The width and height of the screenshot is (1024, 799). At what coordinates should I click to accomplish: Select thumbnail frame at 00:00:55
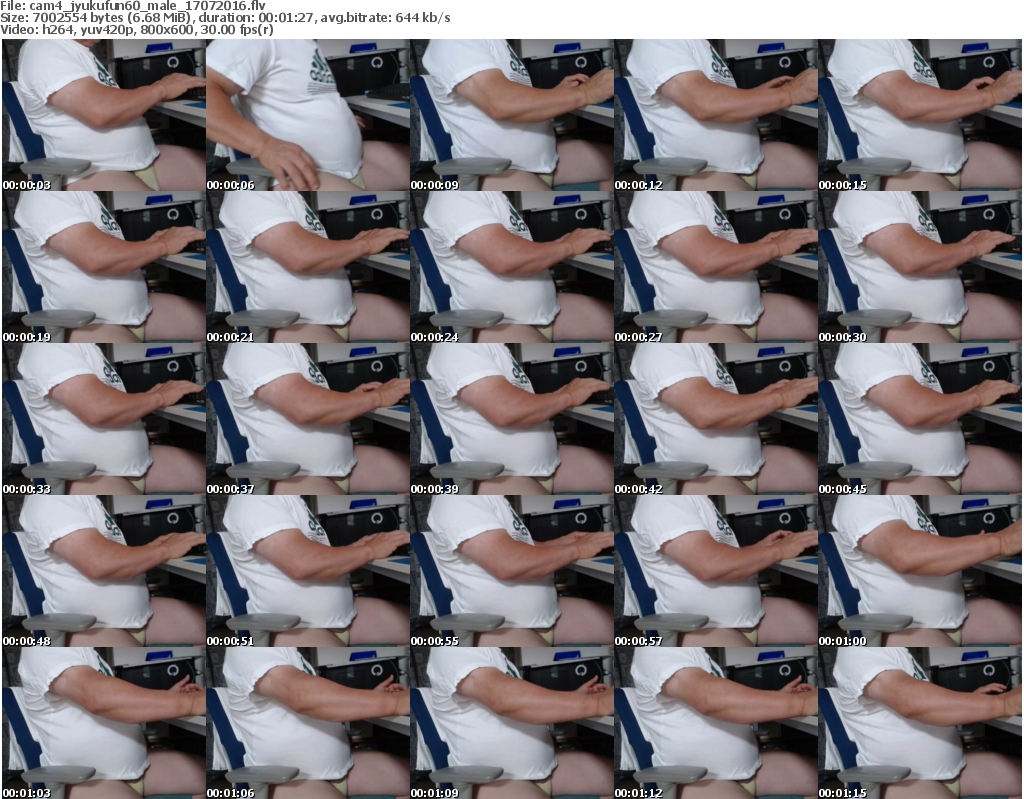click(x=512, y=571)
